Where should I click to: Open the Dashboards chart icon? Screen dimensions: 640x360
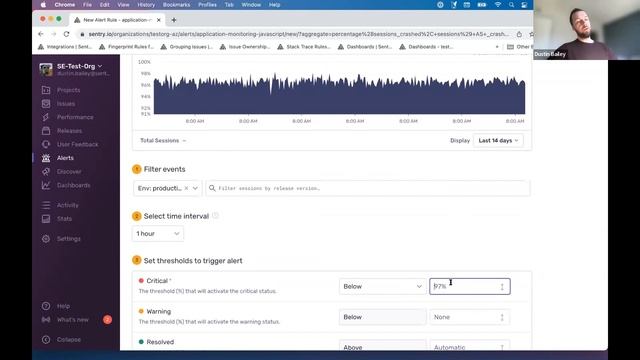tap(46, 185)
